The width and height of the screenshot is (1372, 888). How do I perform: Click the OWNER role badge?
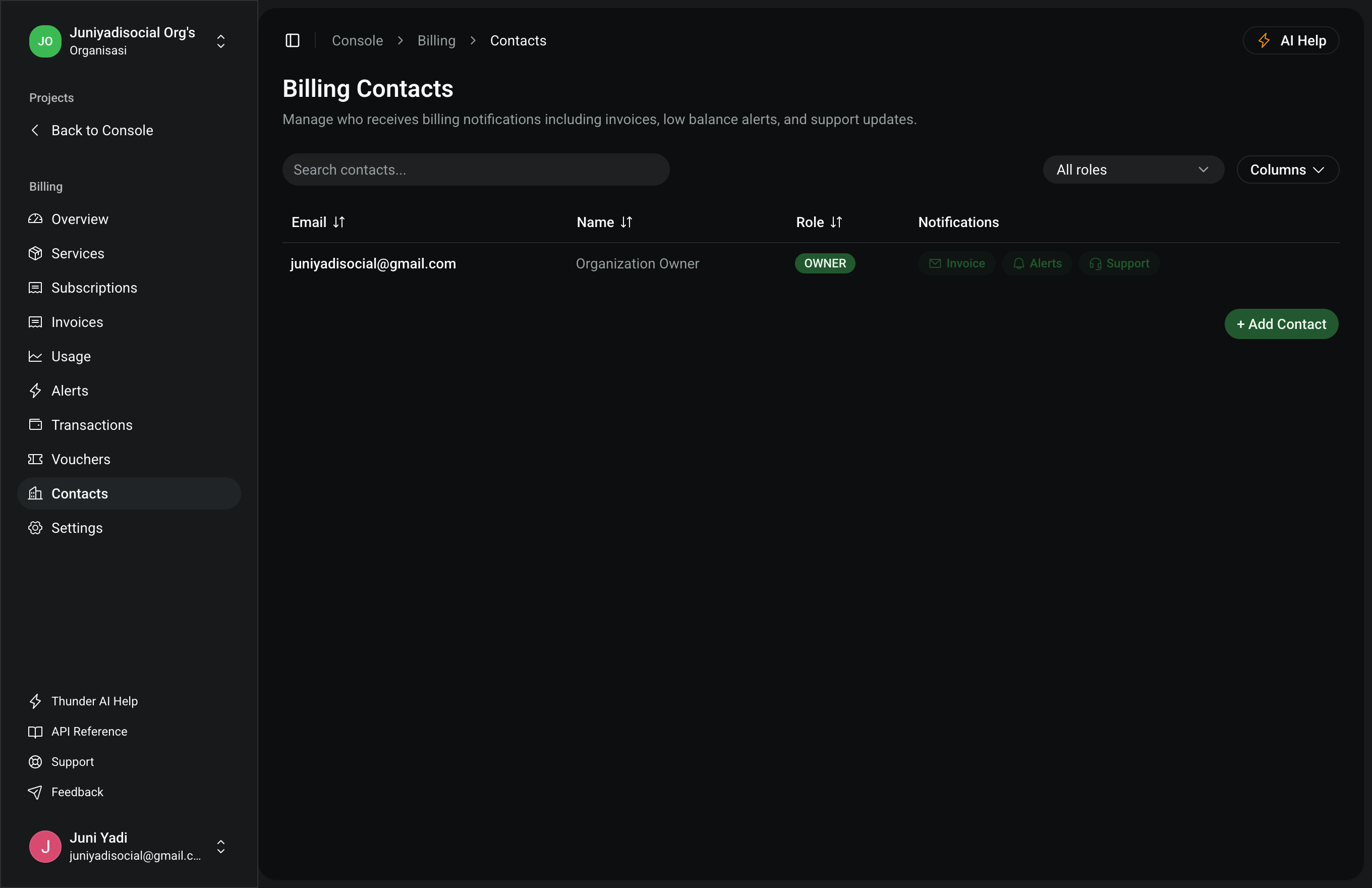coord(825,263)
